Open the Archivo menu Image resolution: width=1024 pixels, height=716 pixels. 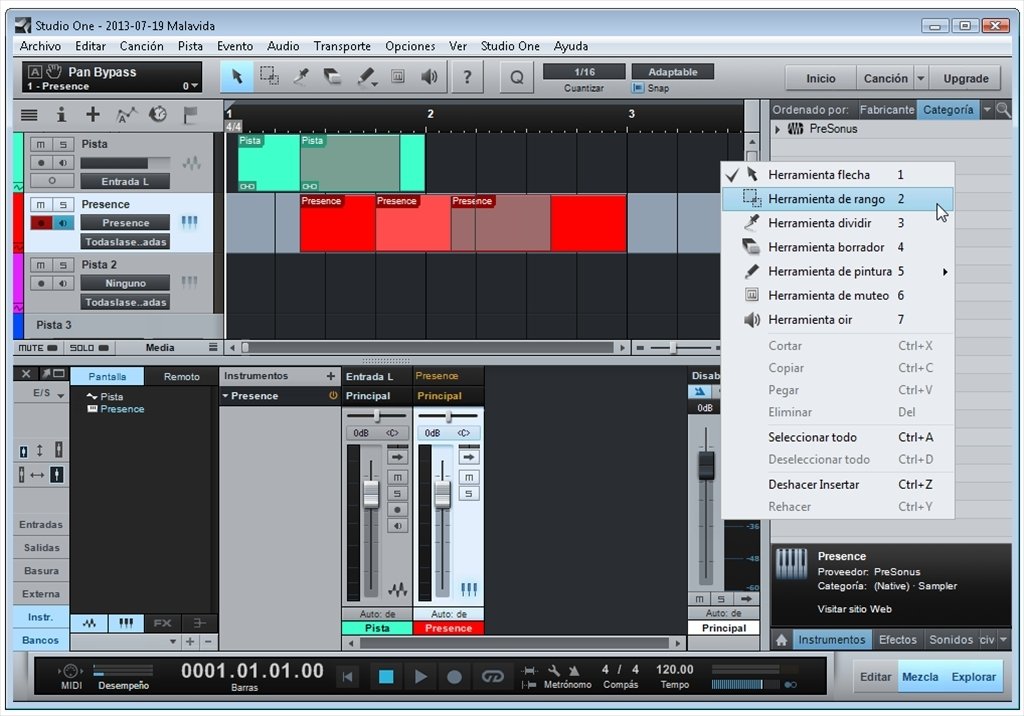[40, 46]
